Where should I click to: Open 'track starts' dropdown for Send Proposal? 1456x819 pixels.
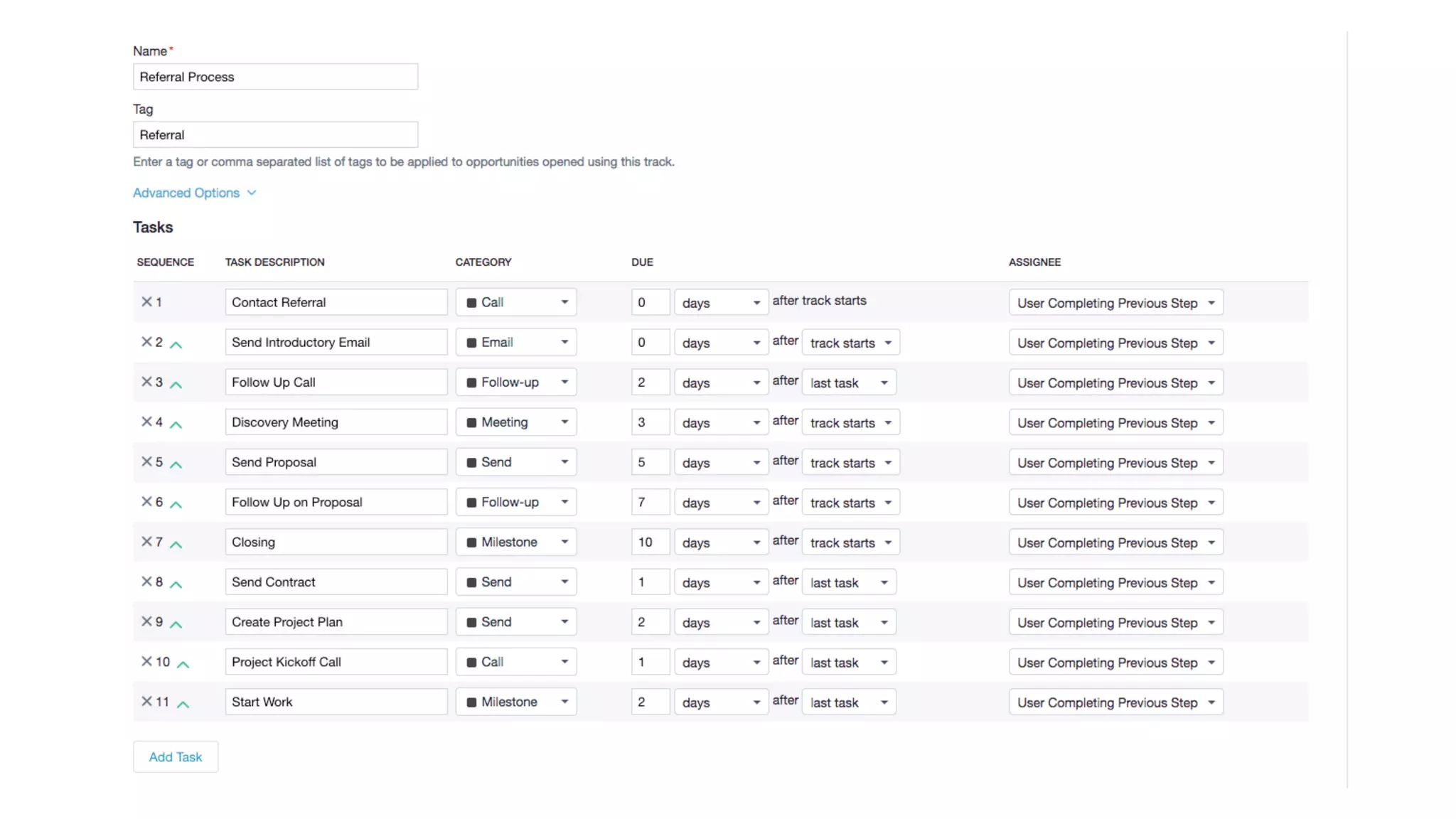click(850, 463)
